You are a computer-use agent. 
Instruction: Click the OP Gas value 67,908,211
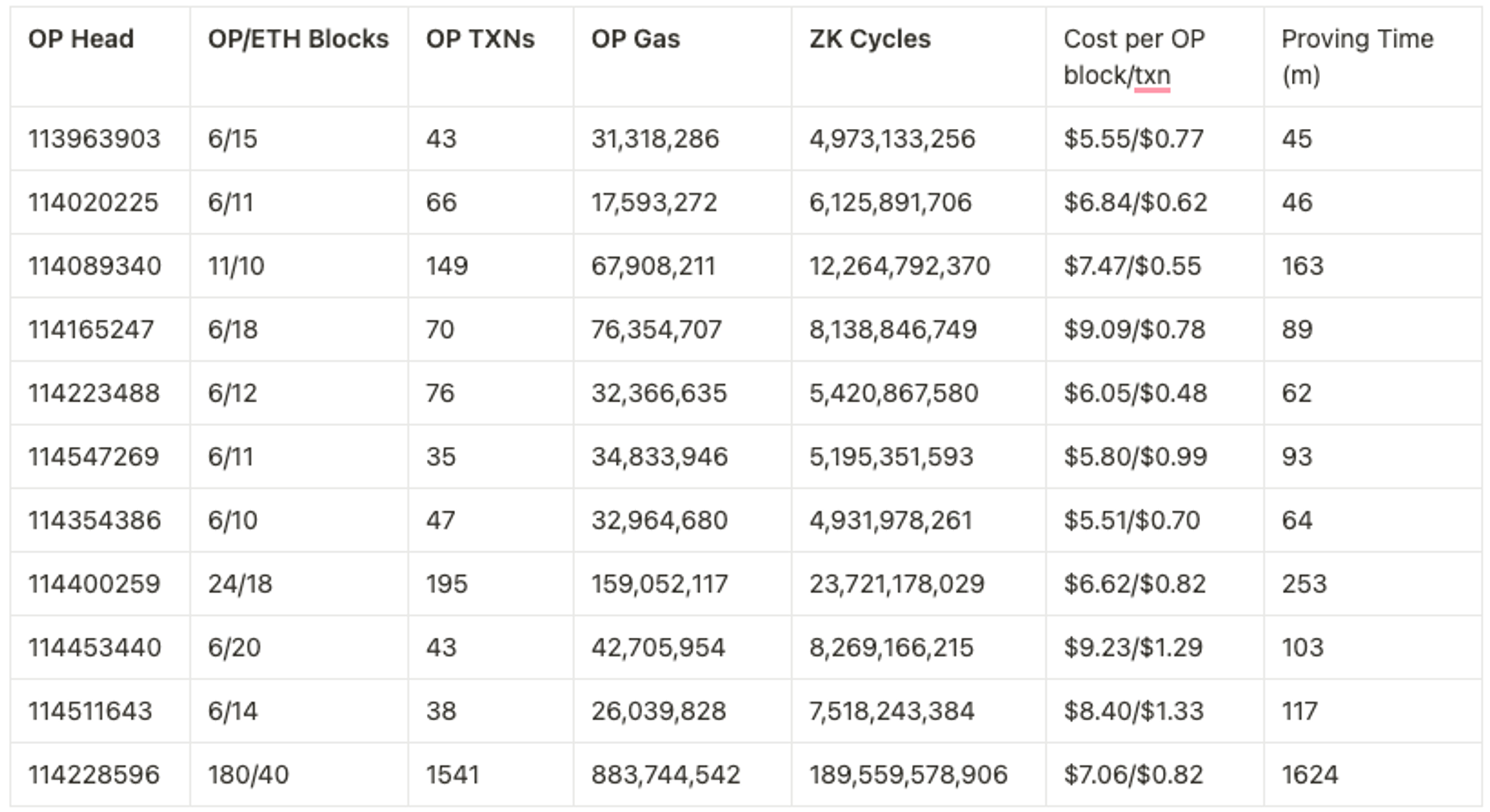653,266
